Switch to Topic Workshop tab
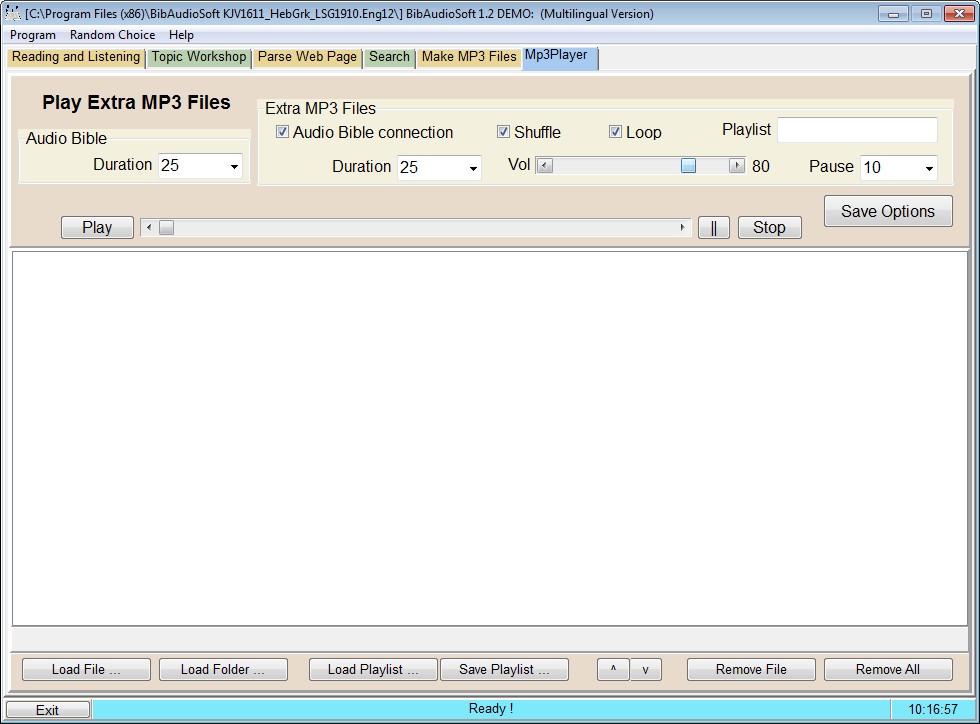The height and width of the screenshot is (724, 980). point(199,57)
